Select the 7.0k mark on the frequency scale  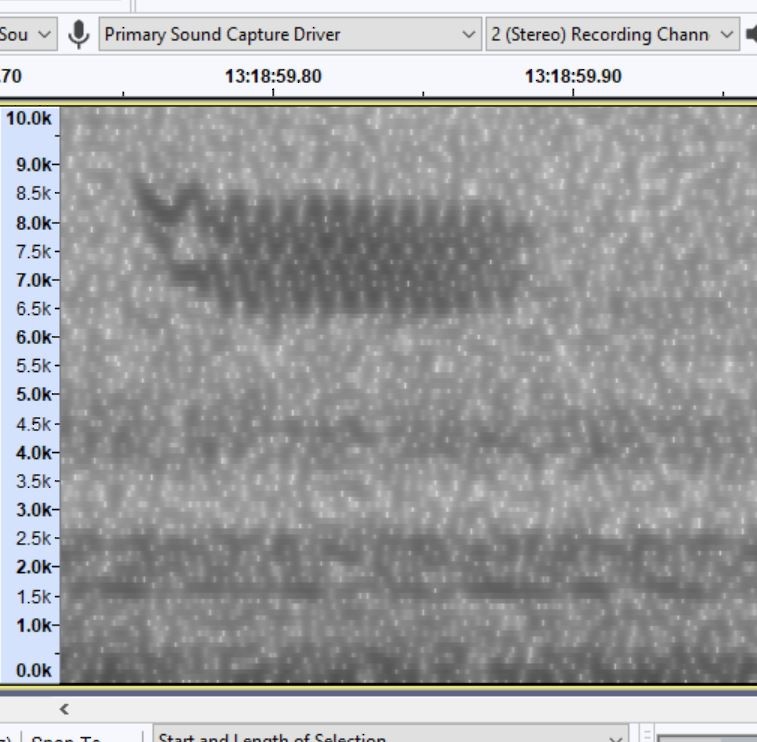(33, 280)
